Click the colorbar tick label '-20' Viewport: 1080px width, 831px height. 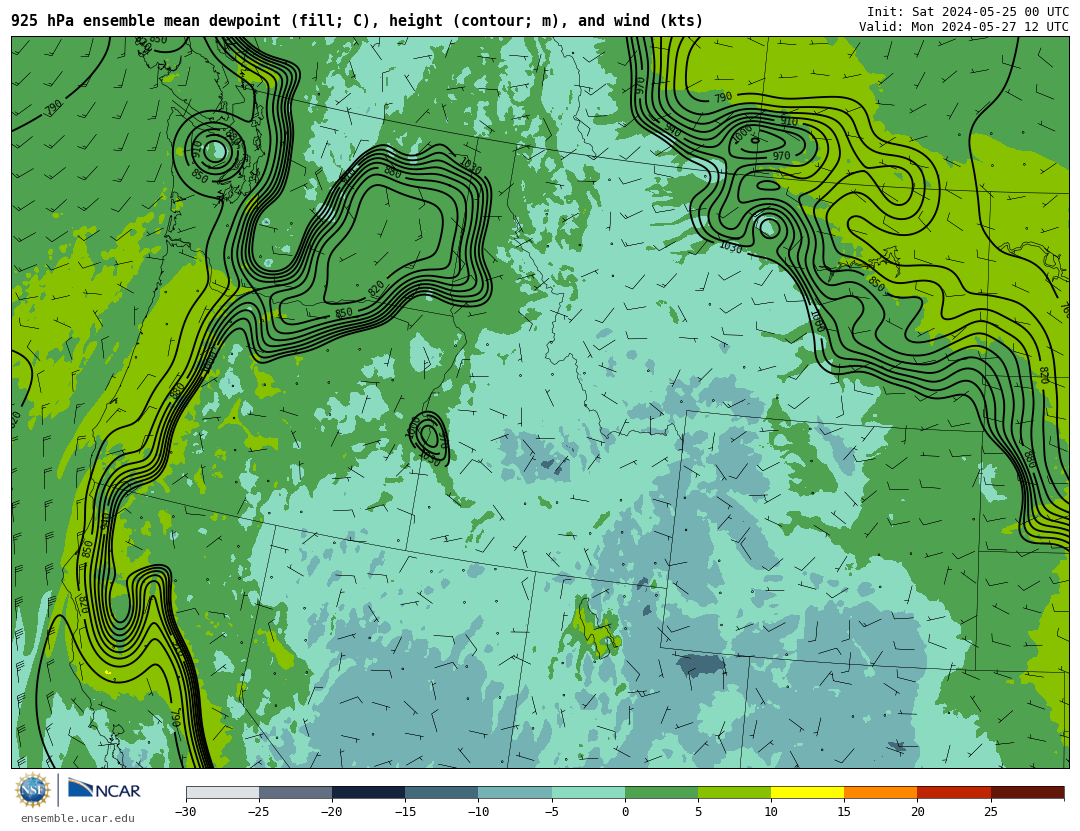(331, 812)
